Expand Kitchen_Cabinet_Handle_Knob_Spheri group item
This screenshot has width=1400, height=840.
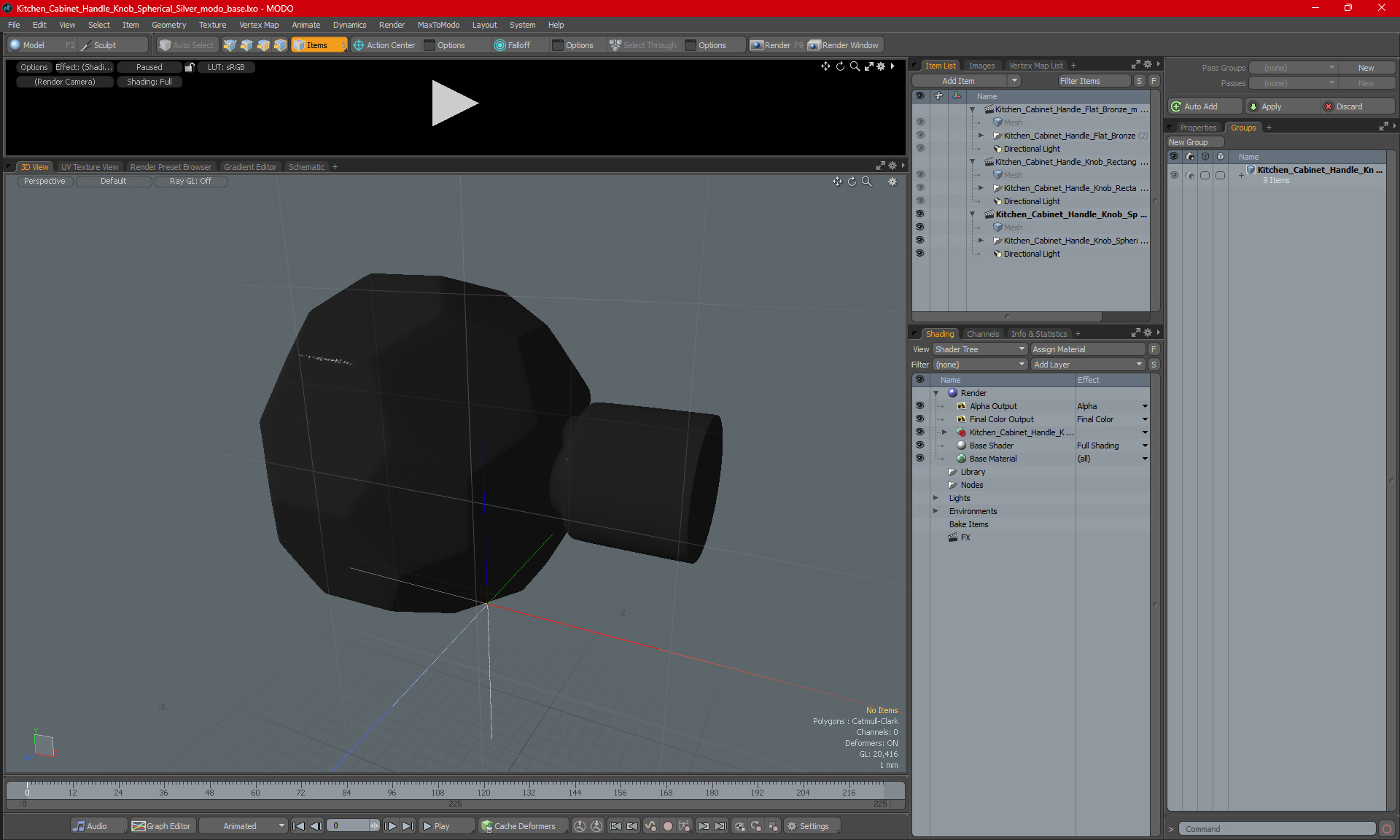981,241
